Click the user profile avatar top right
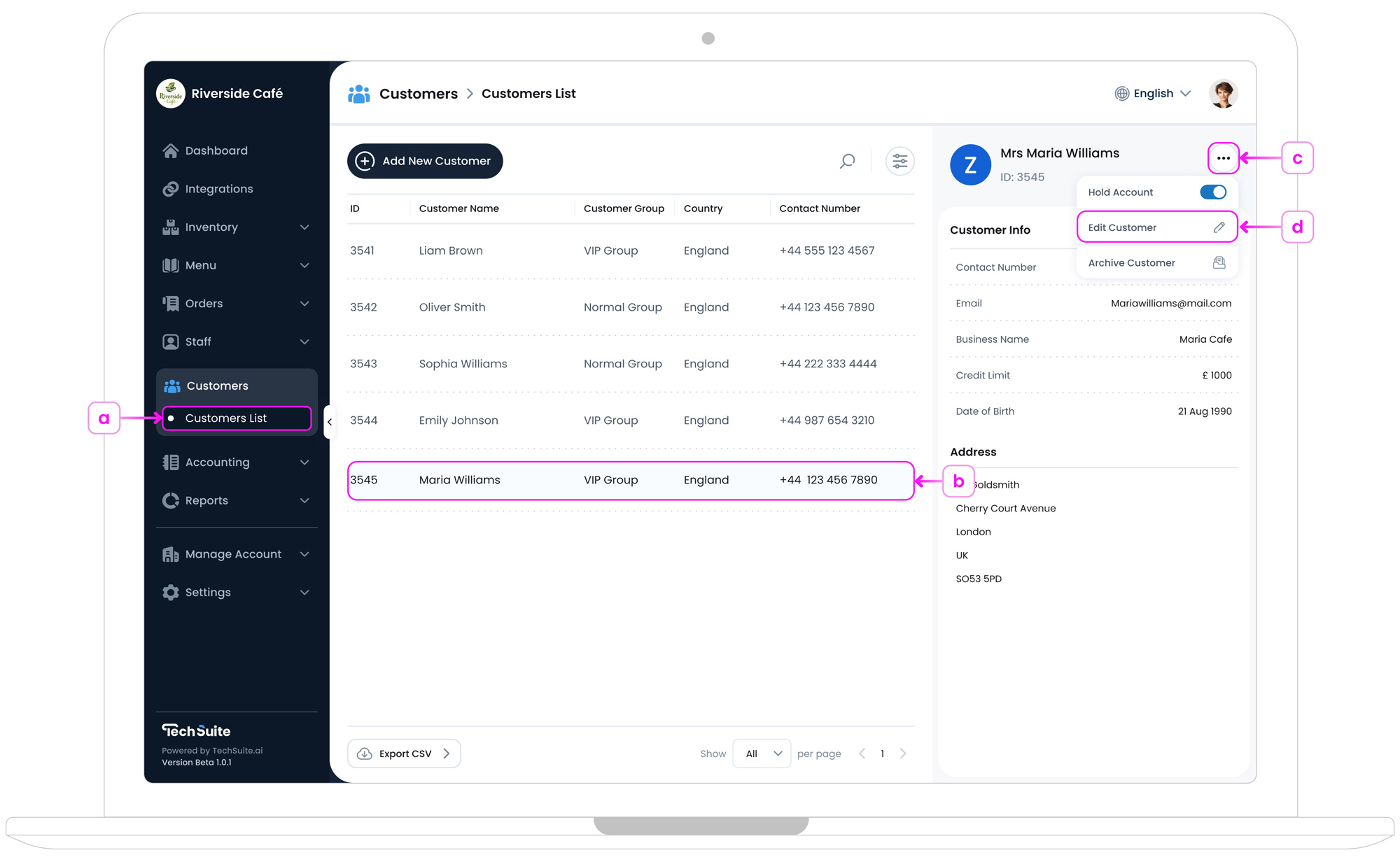The image size is (1400, 862). click(x=1223, y=93)
